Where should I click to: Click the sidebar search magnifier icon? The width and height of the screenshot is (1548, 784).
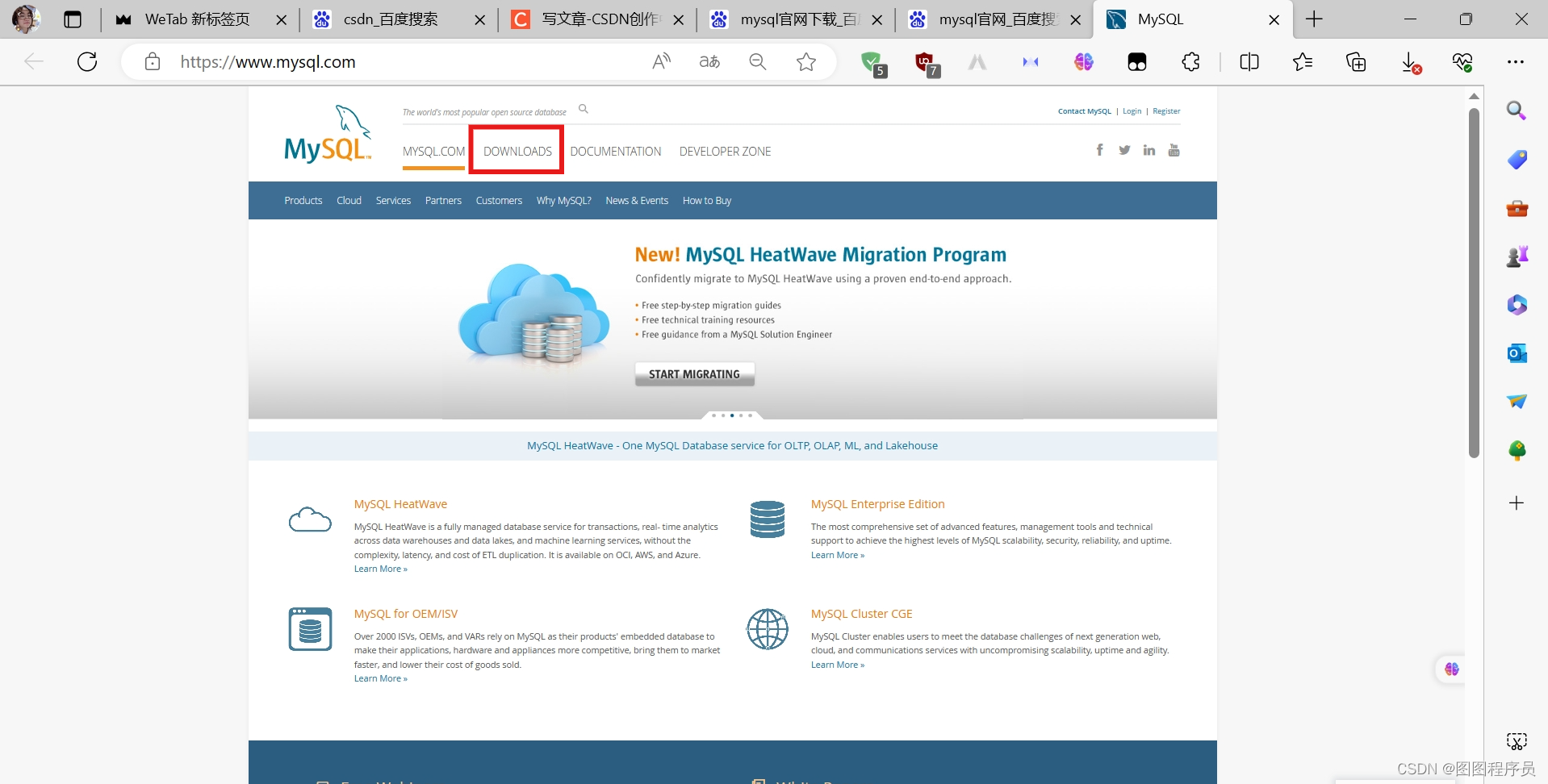tap(1517, 111)
